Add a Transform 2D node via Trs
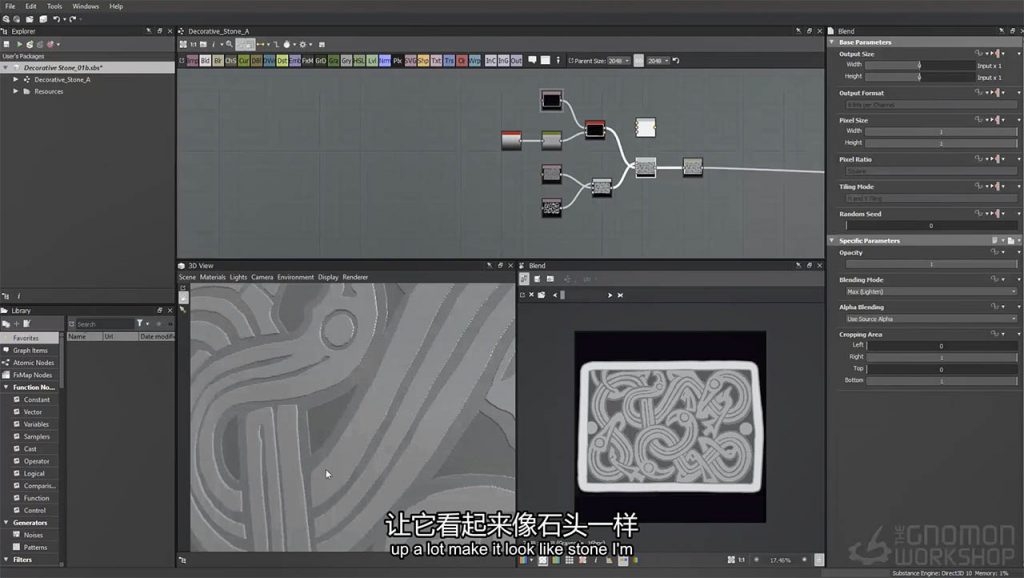 pyautogui.click(x=449, y=61)
